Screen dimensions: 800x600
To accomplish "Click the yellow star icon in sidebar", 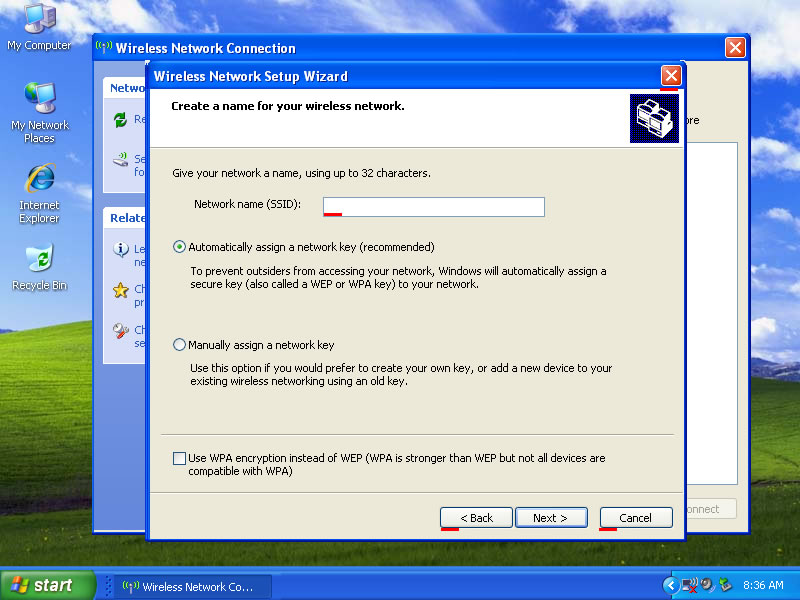I will [120, 290].
